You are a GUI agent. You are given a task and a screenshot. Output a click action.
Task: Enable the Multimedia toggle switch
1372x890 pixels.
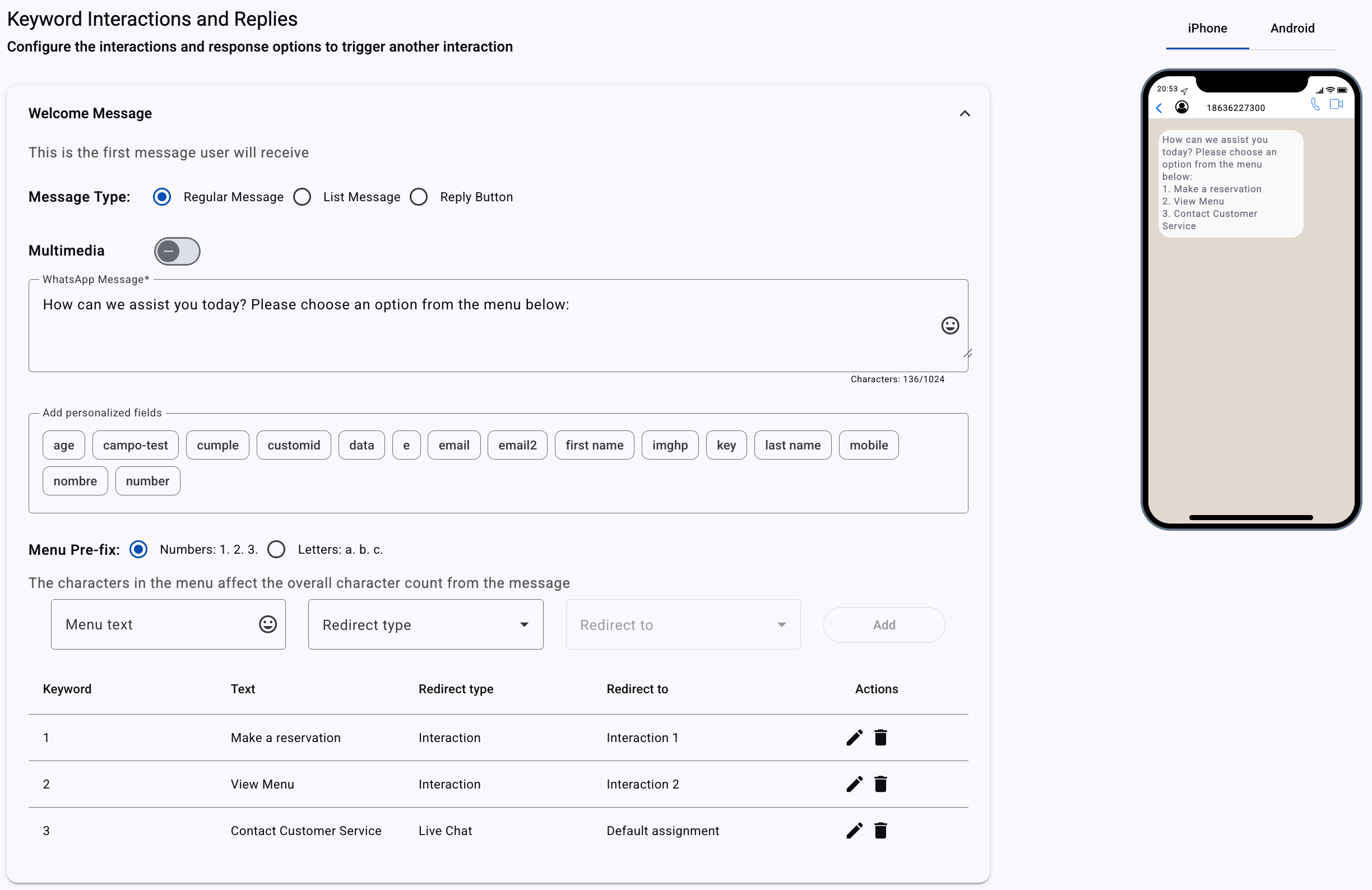[177, 251]
